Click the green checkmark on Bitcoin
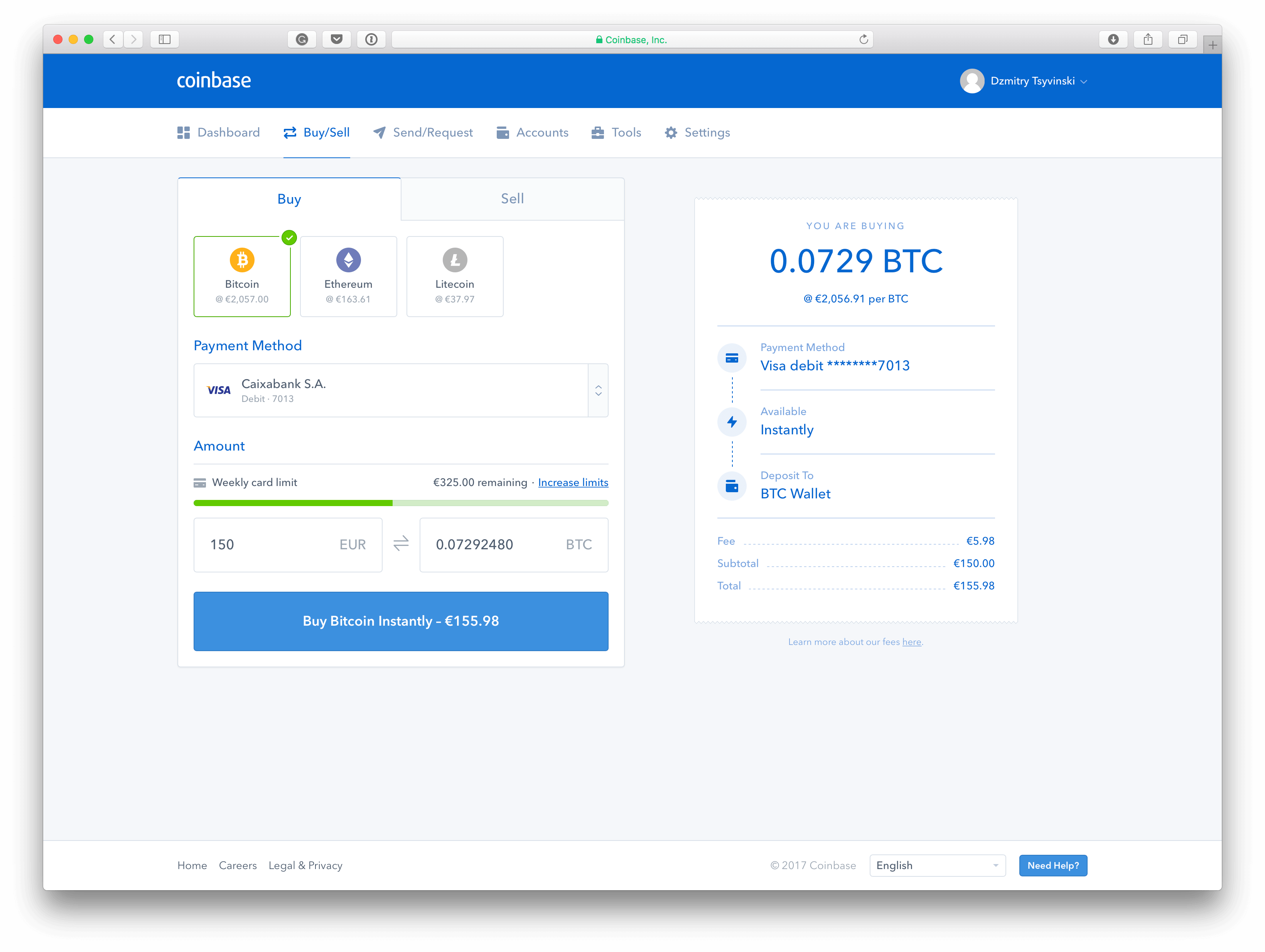The width and height of the screenshot is (1265, 952). (x=289, y=238)
